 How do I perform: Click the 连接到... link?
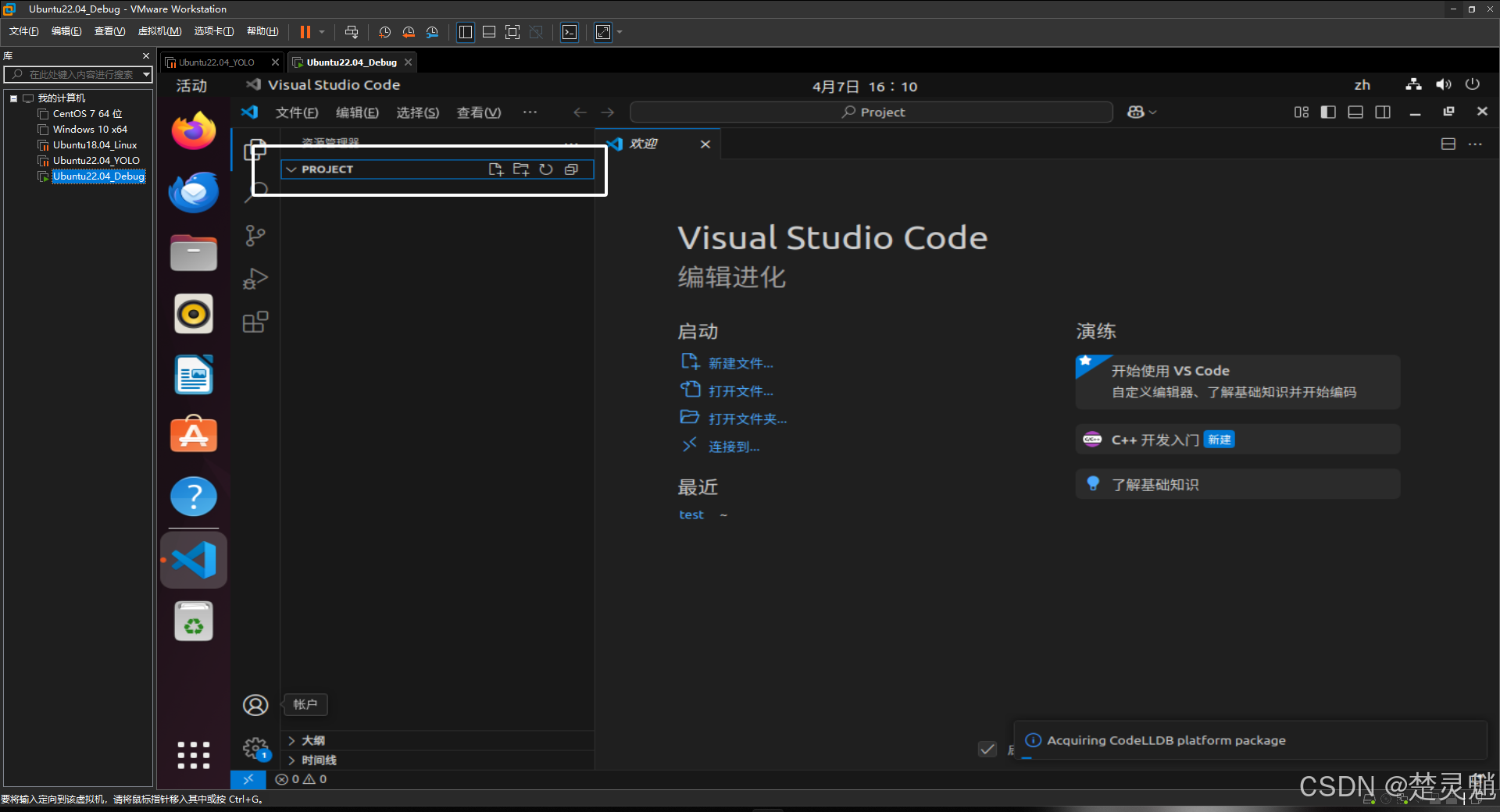(x=734, y=447)
